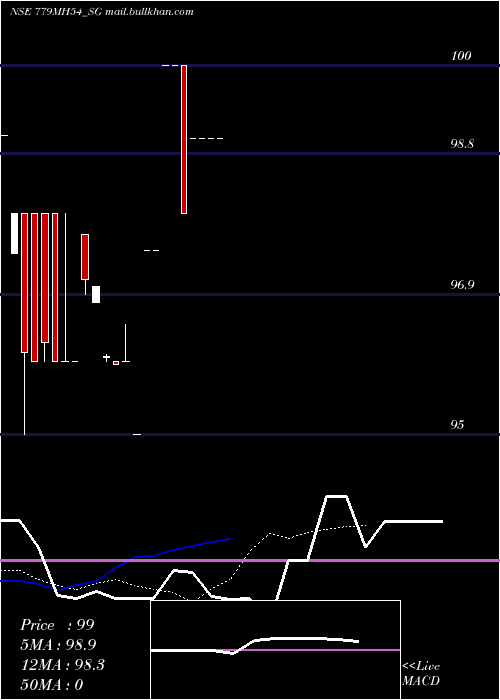Viewport: 500px width, 700px height.
Task: Click the '<<Live MACD' label
Action: (x=421, y=673)
